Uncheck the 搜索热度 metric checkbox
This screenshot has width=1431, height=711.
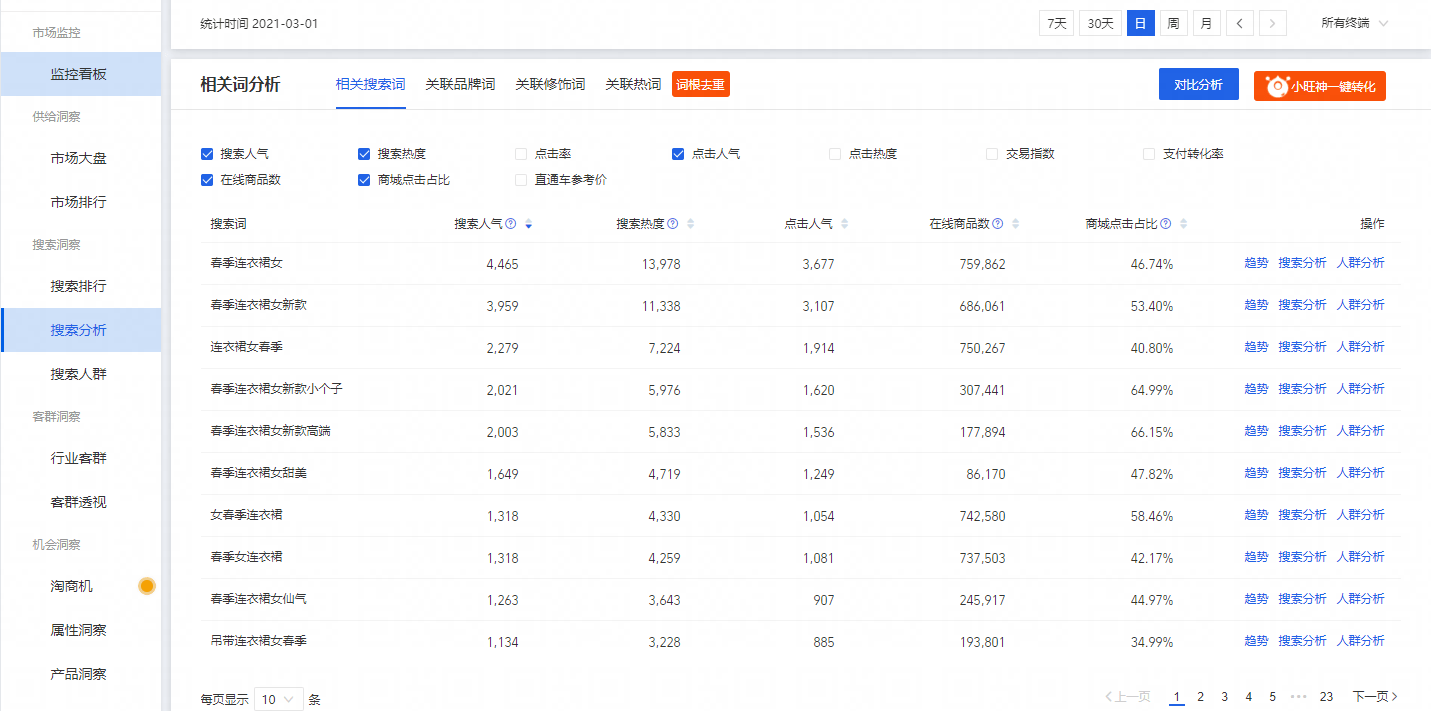[364, 154]
